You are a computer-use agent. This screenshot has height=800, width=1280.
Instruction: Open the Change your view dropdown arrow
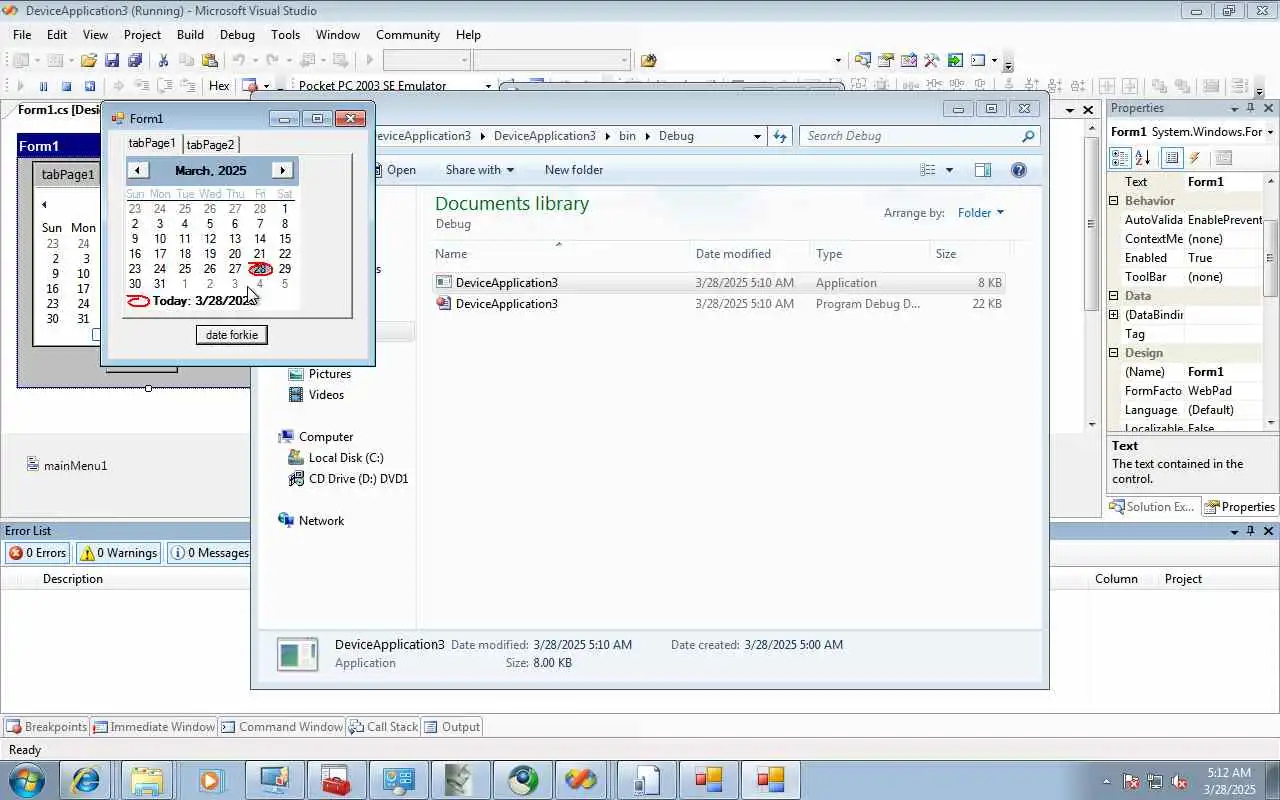(x=949, y=170)
